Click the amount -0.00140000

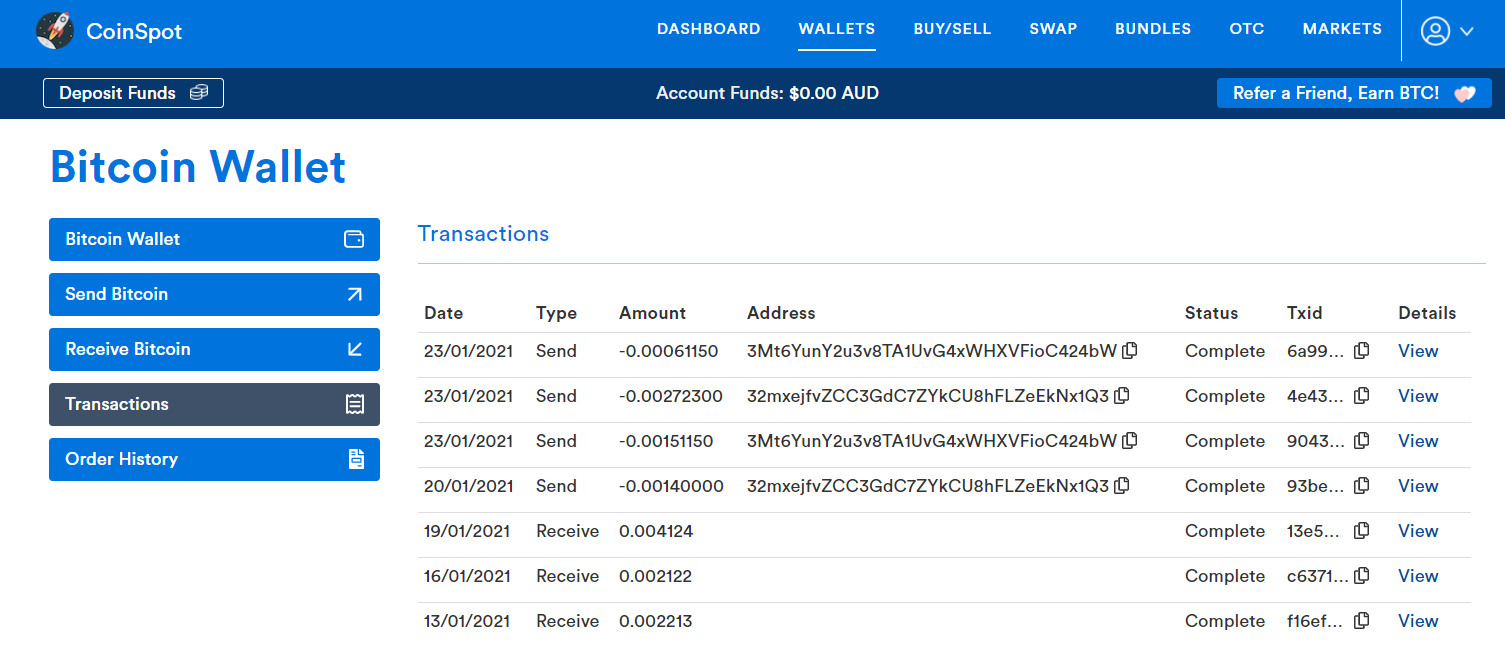tap(671, 486)
